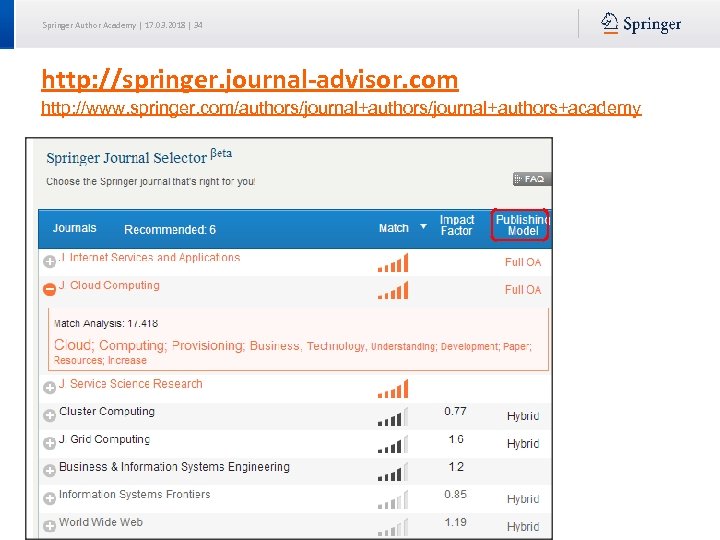The width and height of the screenshot is (720, 540).
Task: Click Hybrid label for Cluster Computing
Action: tap(523, 416)
